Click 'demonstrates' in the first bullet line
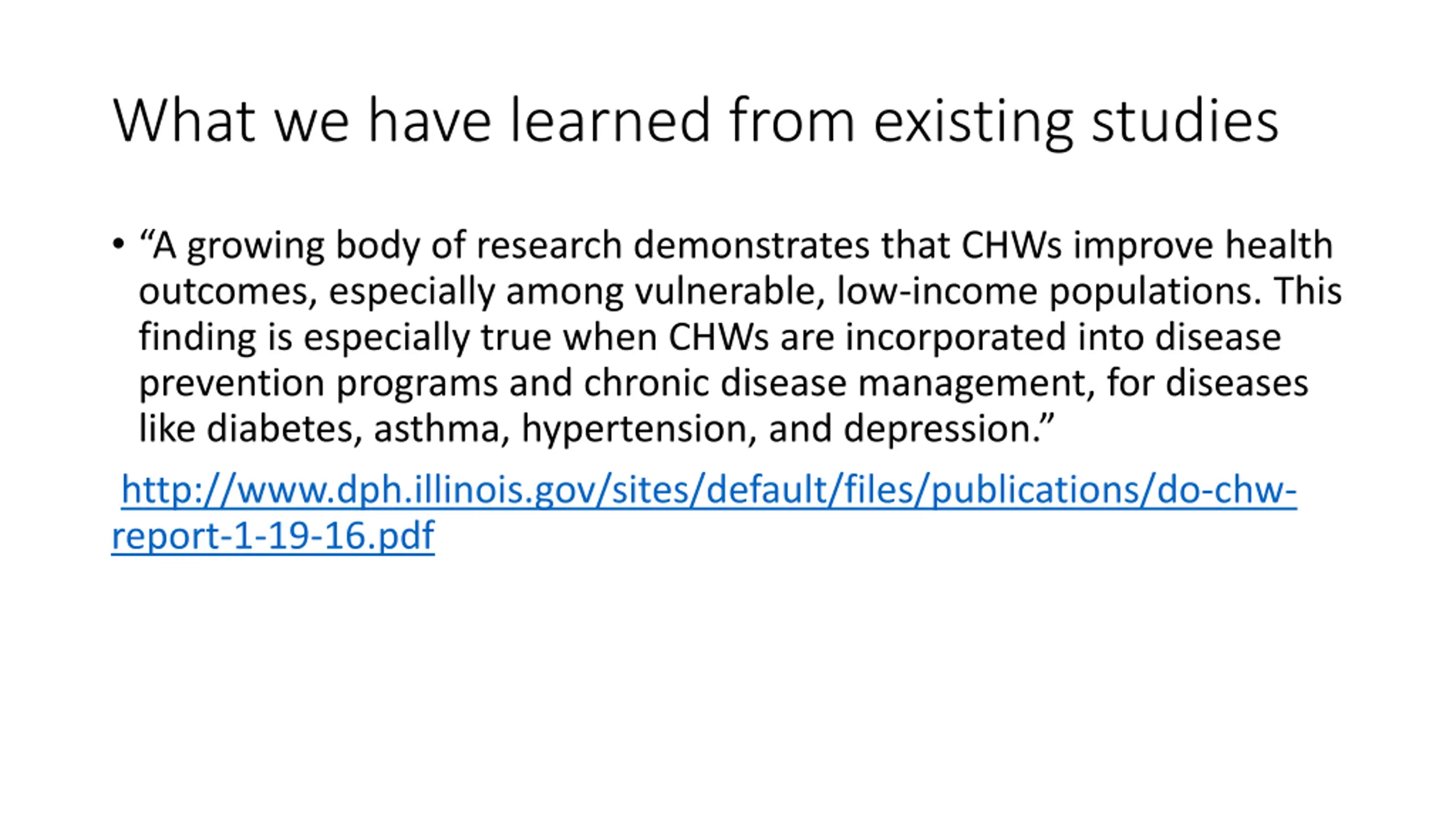1456x819 pixels. (751, 245)
